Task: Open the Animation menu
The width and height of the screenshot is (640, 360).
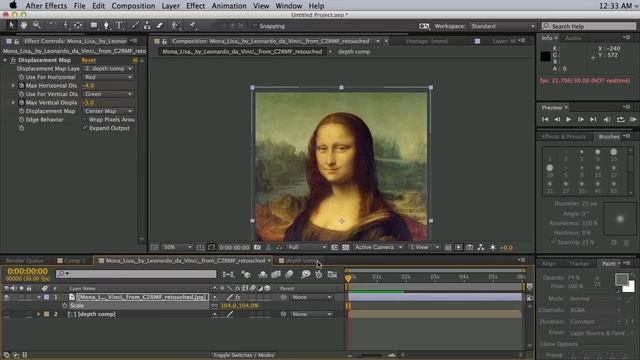Action: click(x=229, y=6)
